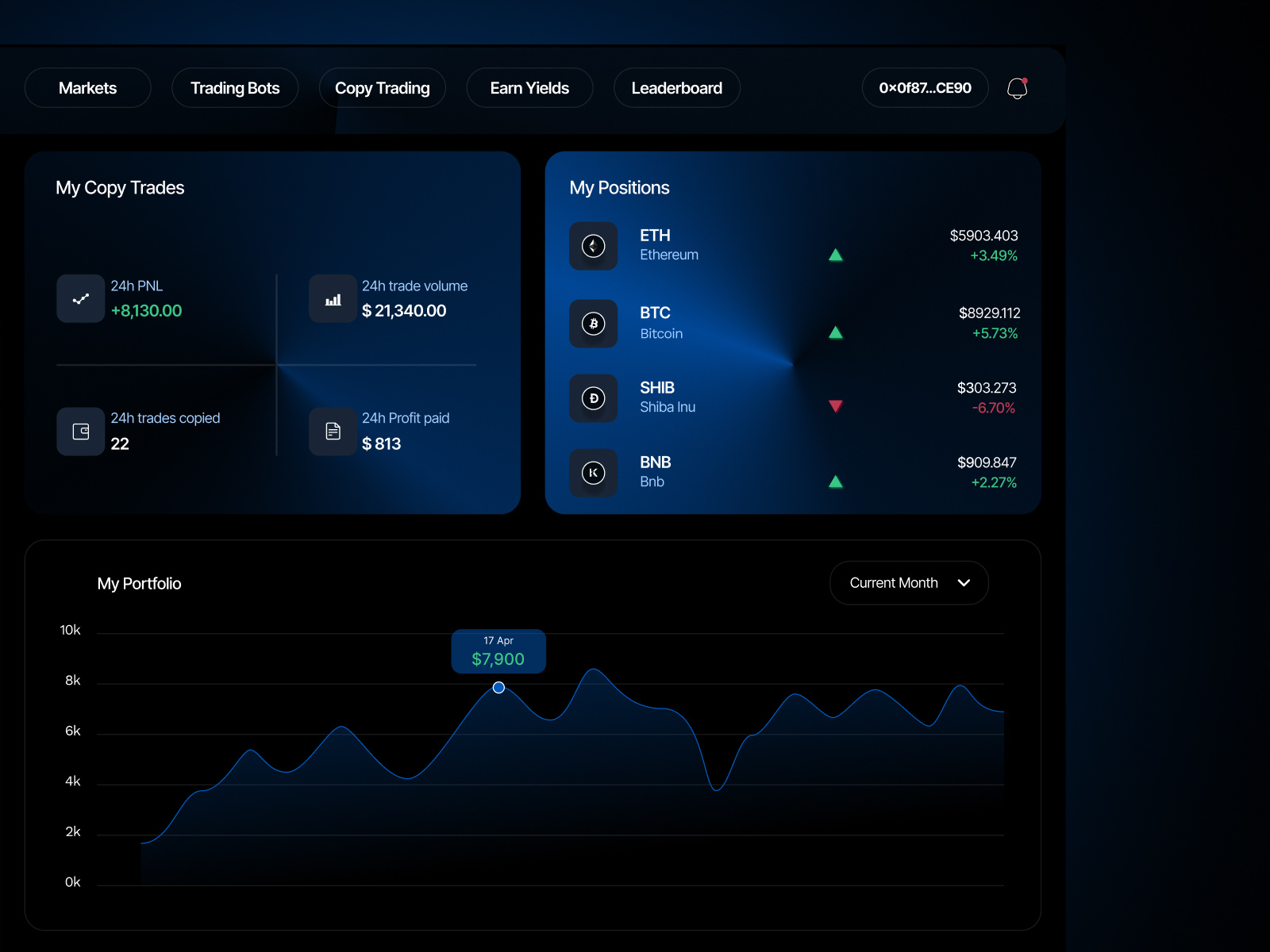Viewport: 1270px width, 952px height.
Task: Select the 17 Apr data point on the chart
Action: click(x=498, y=688)
